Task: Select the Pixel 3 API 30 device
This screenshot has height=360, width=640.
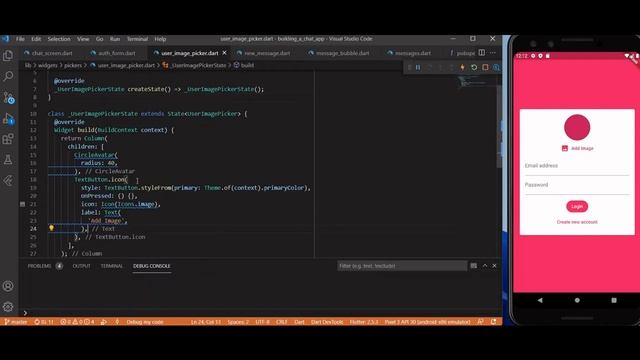Action: coord(427,322)
